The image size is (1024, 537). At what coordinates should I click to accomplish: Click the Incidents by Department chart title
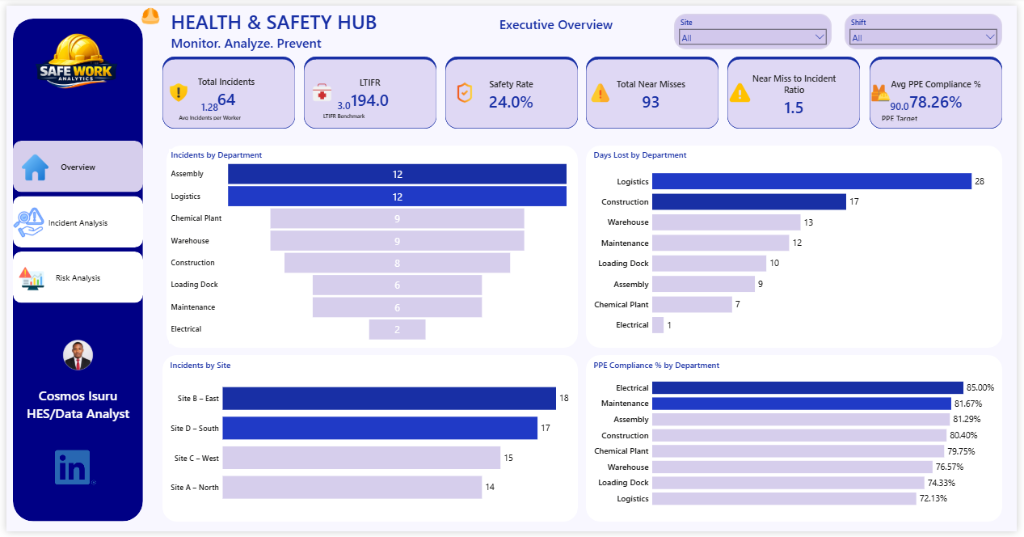click(216, 155)
